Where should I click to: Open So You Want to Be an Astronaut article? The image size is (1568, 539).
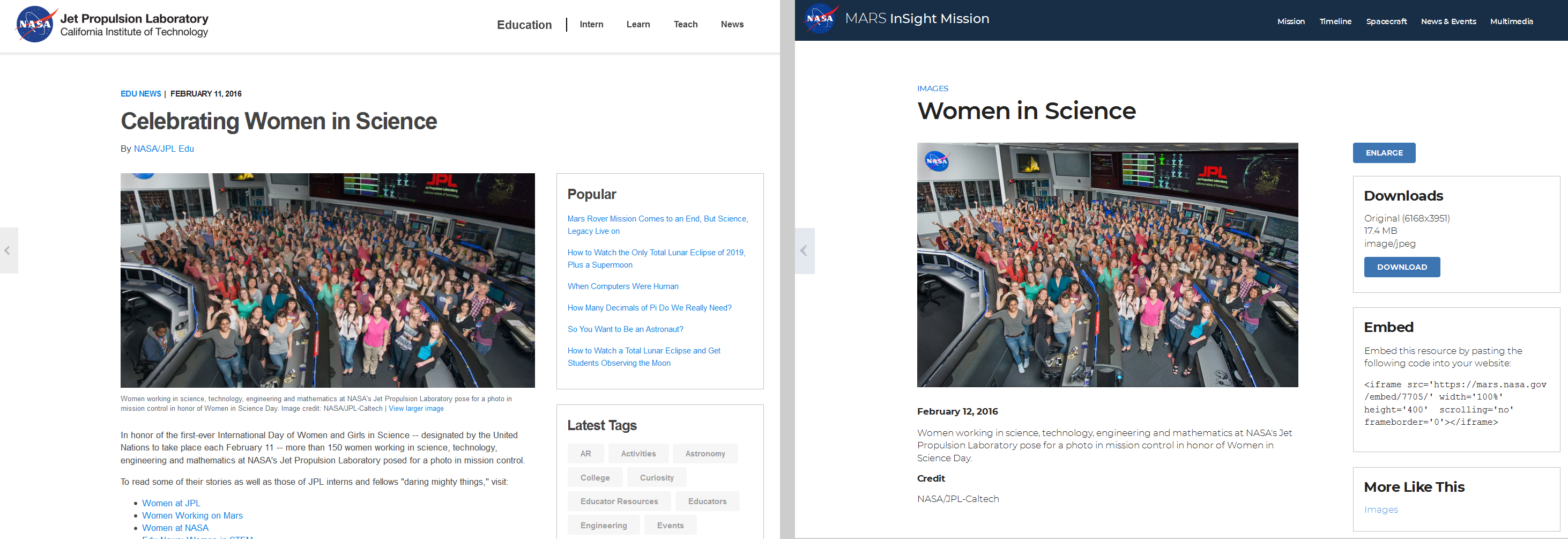click(x=625, y=329)
